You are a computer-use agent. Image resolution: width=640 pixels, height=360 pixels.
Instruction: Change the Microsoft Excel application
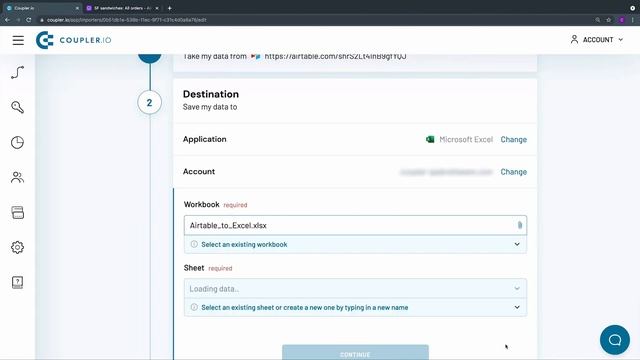coord(513,139)
